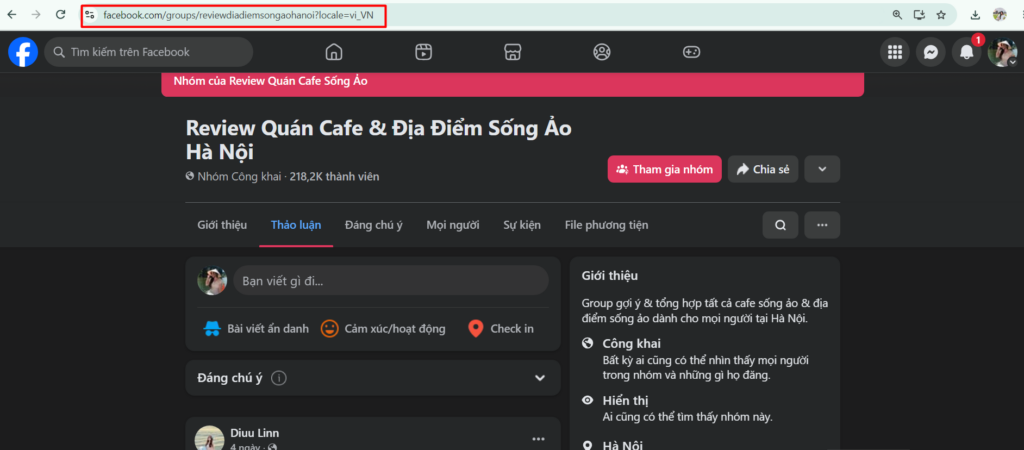Open the group's three-dot more options button
This screenshot has width=1024, height=450.
[x=822, y=225]
